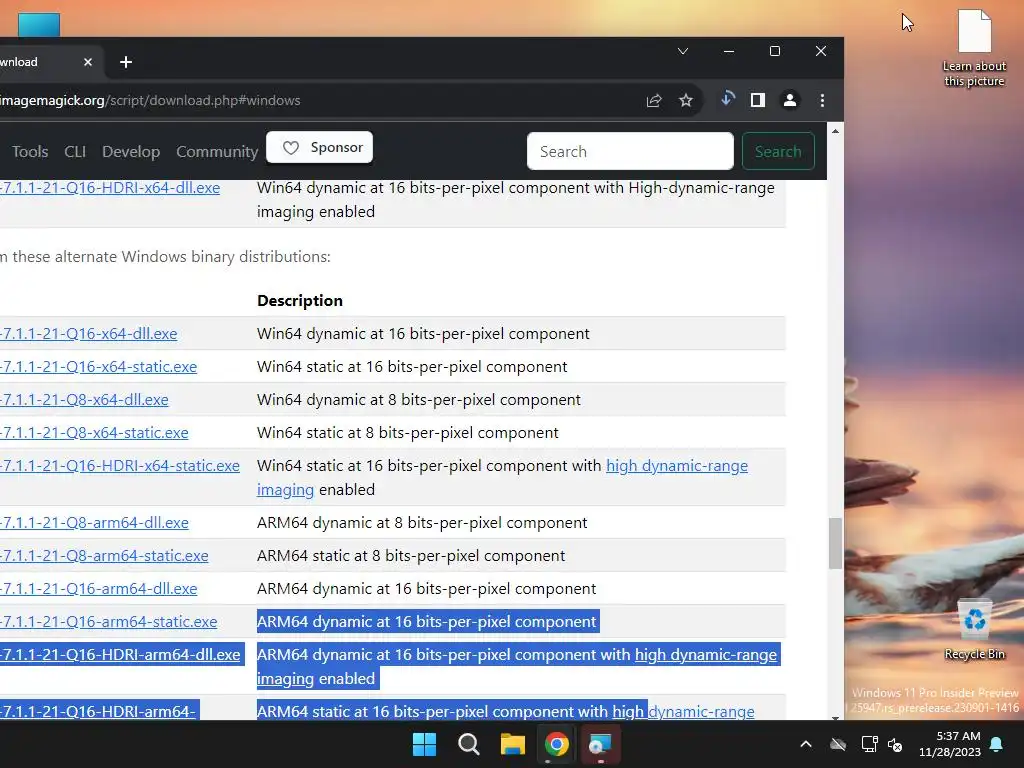Open the Tools navigation menu
This screenshot has width=1024, height=768.
(30, 152)
